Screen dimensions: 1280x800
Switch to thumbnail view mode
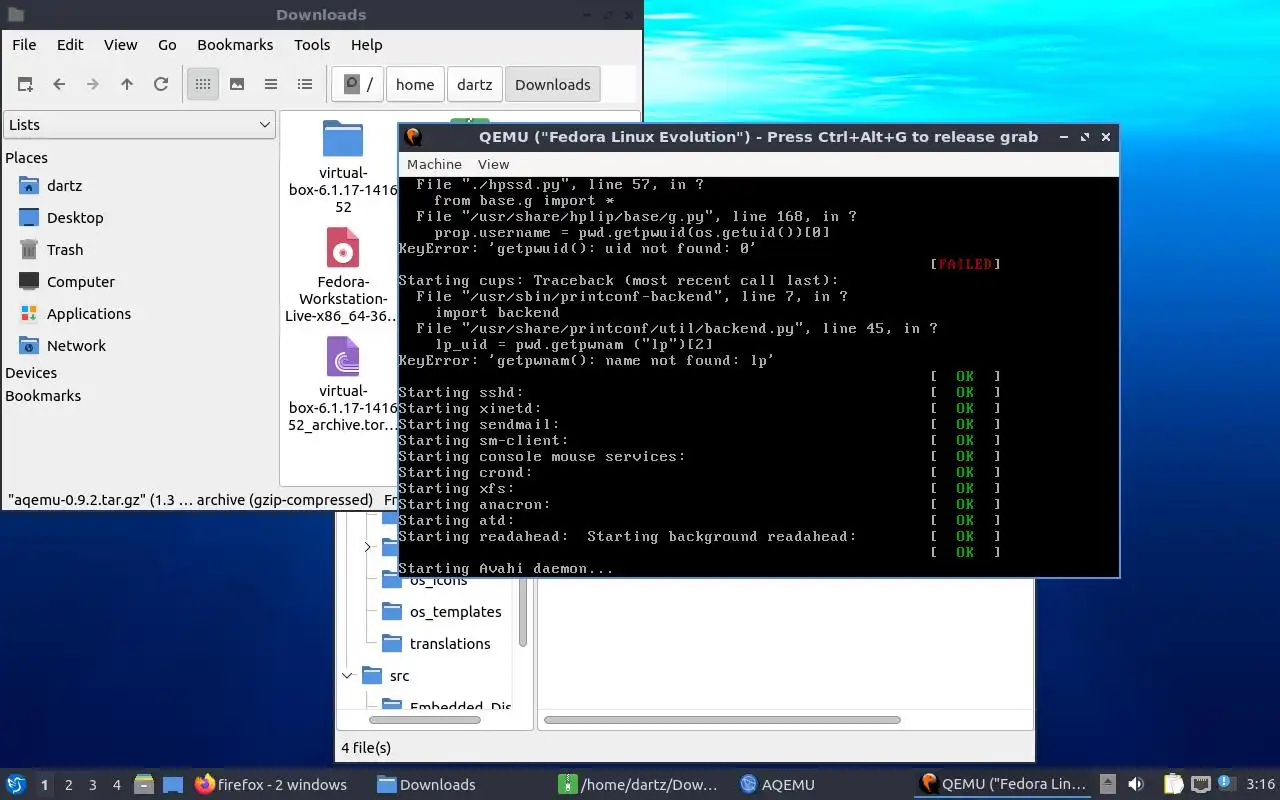tap(237, 85)
